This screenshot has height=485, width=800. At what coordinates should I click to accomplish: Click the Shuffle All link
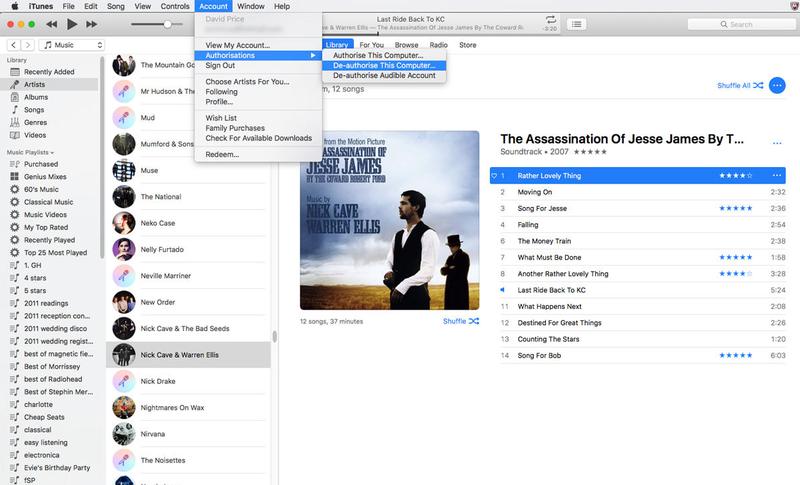(x=740, y=86)
